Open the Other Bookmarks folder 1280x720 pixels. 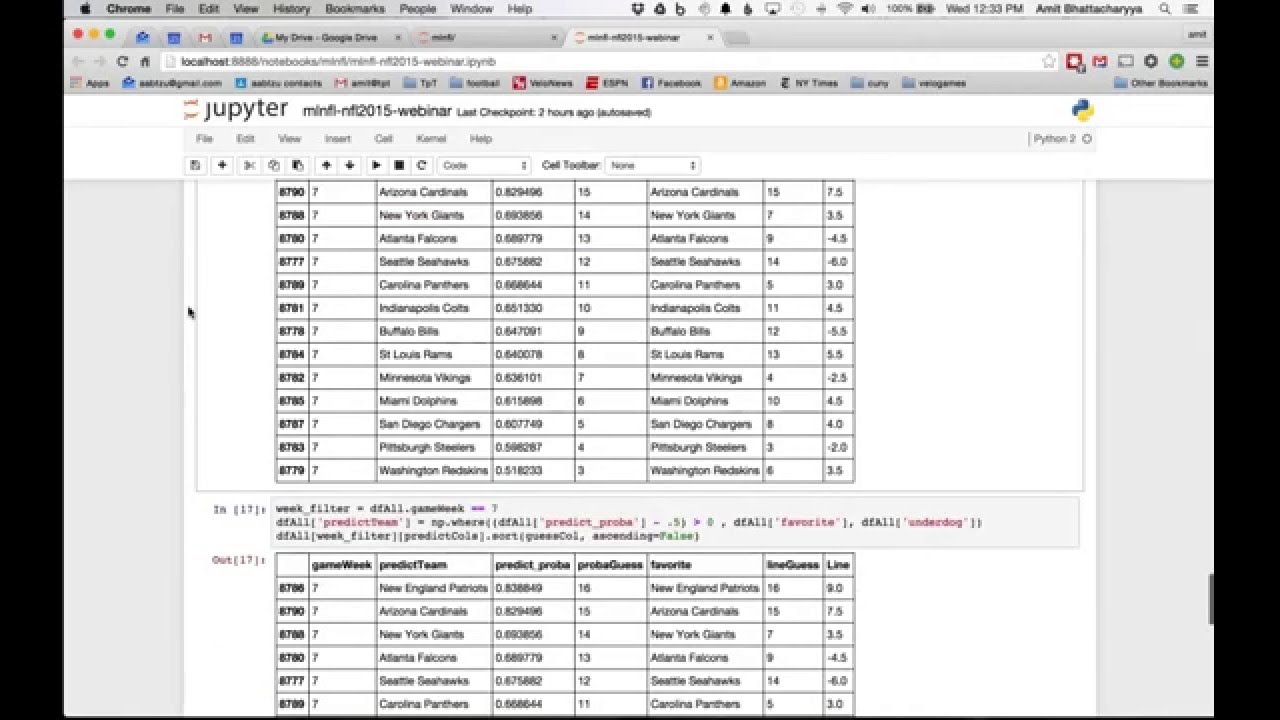click(1160, 83)
